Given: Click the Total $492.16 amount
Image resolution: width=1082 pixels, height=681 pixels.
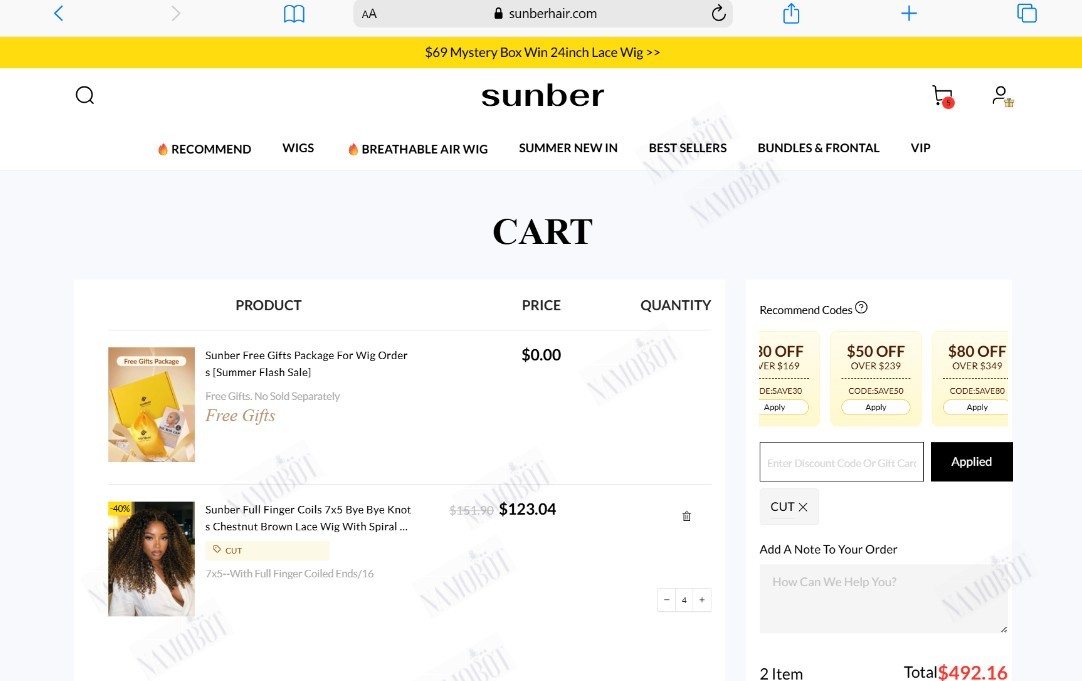Looking at the screenshot, I should (x=972, y=673).
